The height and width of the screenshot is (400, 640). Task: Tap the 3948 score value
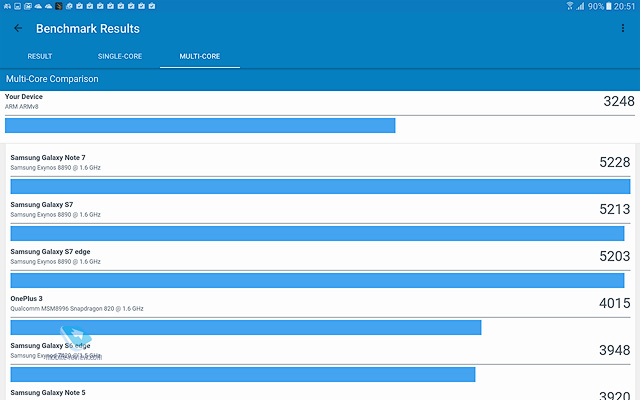615,350
